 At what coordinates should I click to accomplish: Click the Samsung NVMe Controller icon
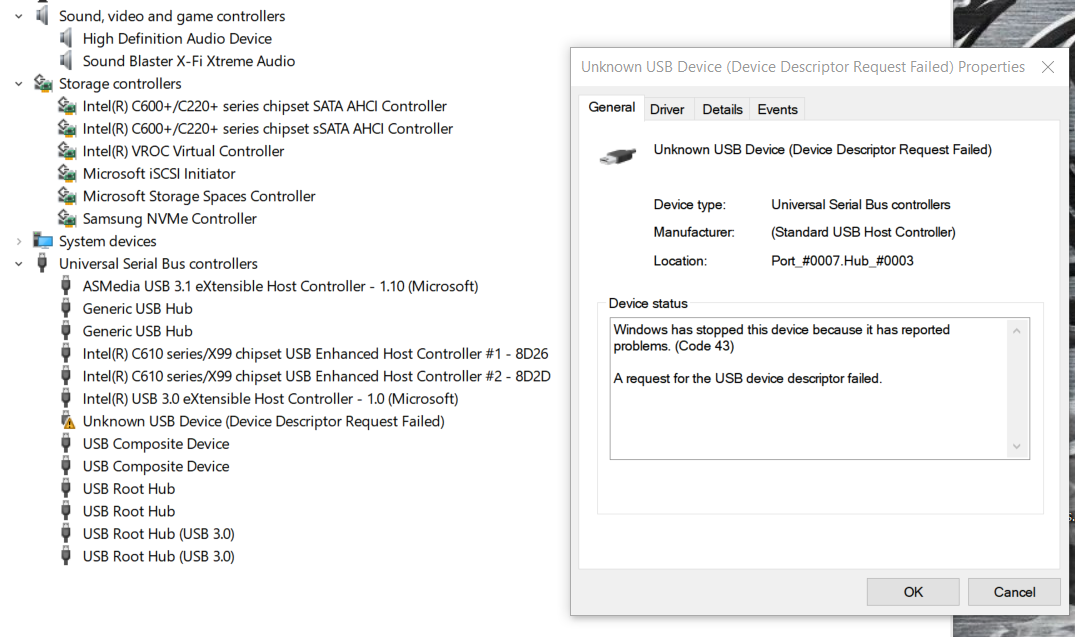click(x=67, y=219)
